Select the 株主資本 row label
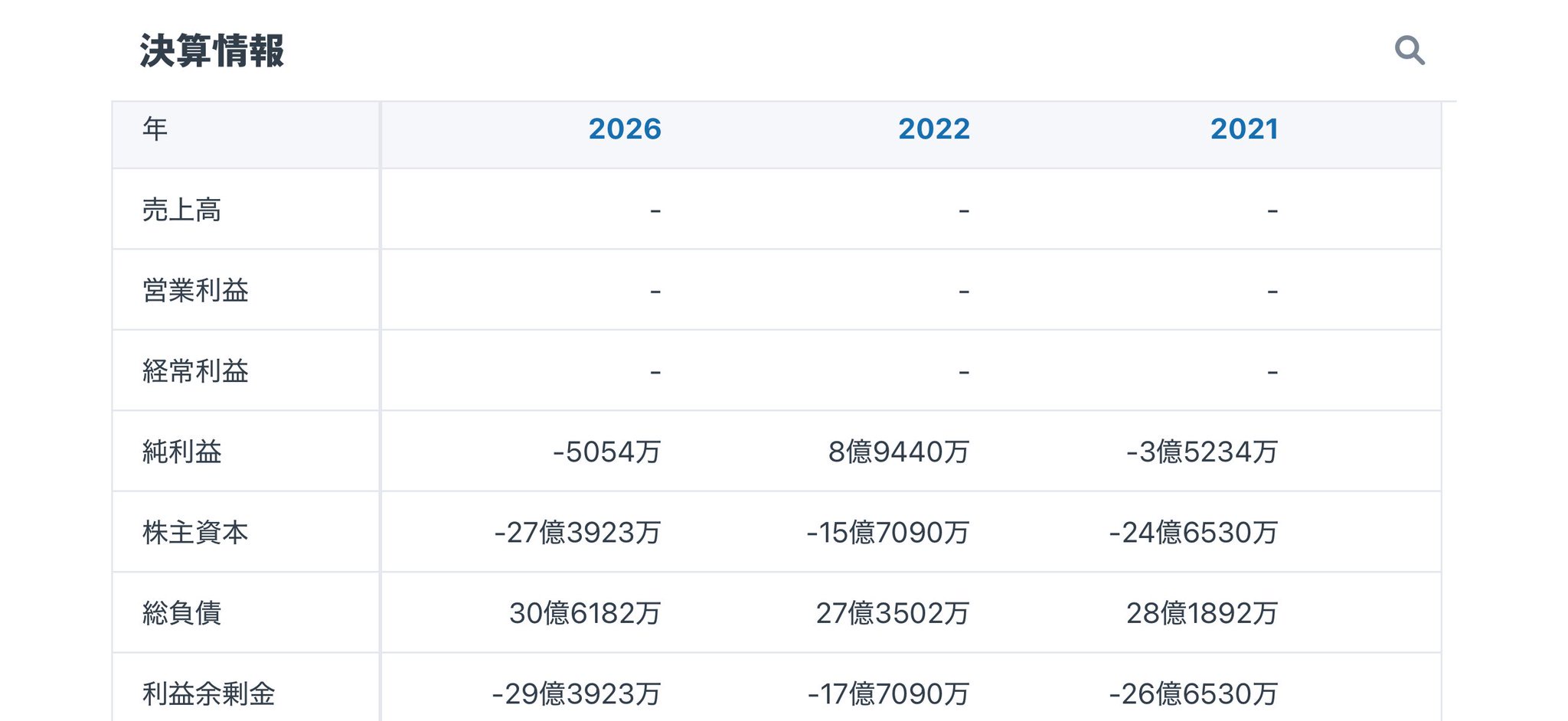The image size is (1568, 721). pyautogui.click(x=195, y=533)
